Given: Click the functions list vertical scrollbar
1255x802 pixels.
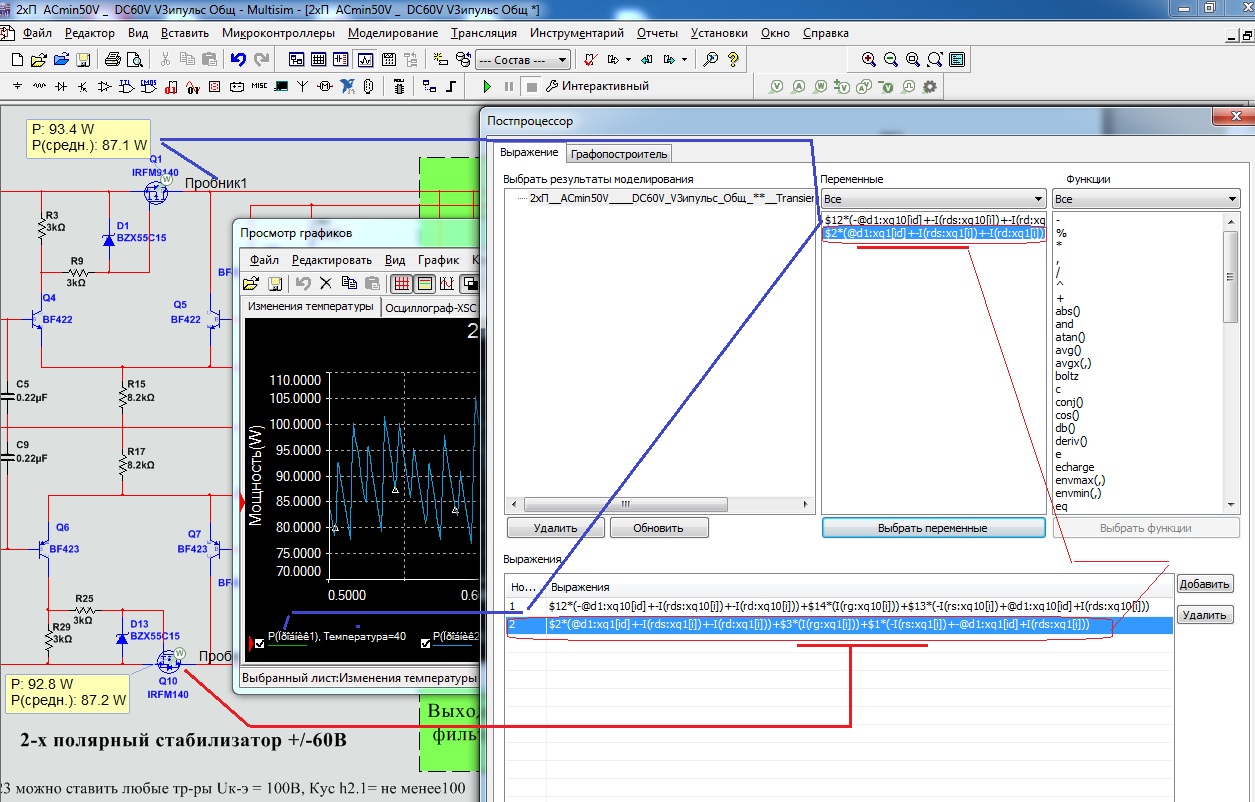Looking at the screenshot, I should [1231, 362].
